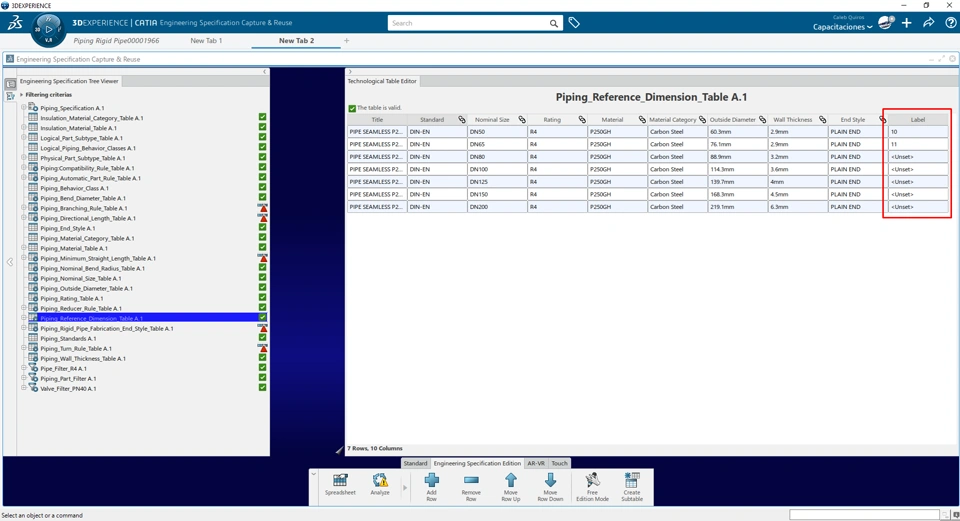Expand Insulation_Material_Table A.1 node
The image size is (960, 521).
[24, 127]
